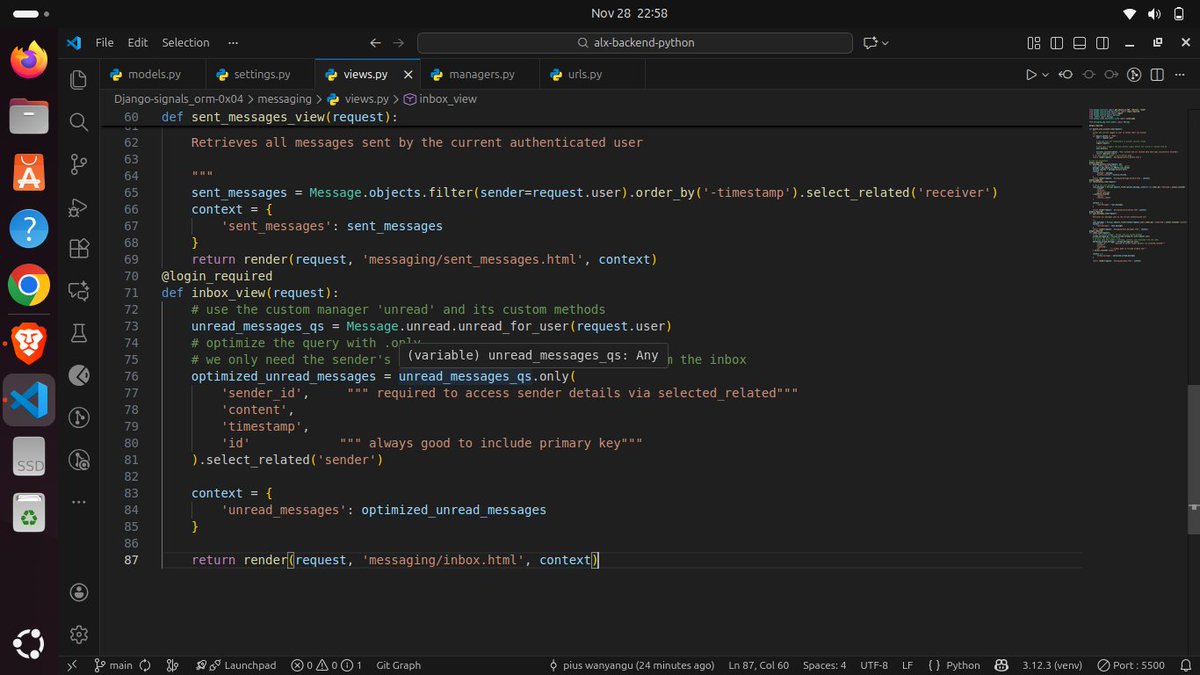This screenshot has height=675, width=1200.
Task: Open Brave browser from the dock
Action: pos(29,344)
